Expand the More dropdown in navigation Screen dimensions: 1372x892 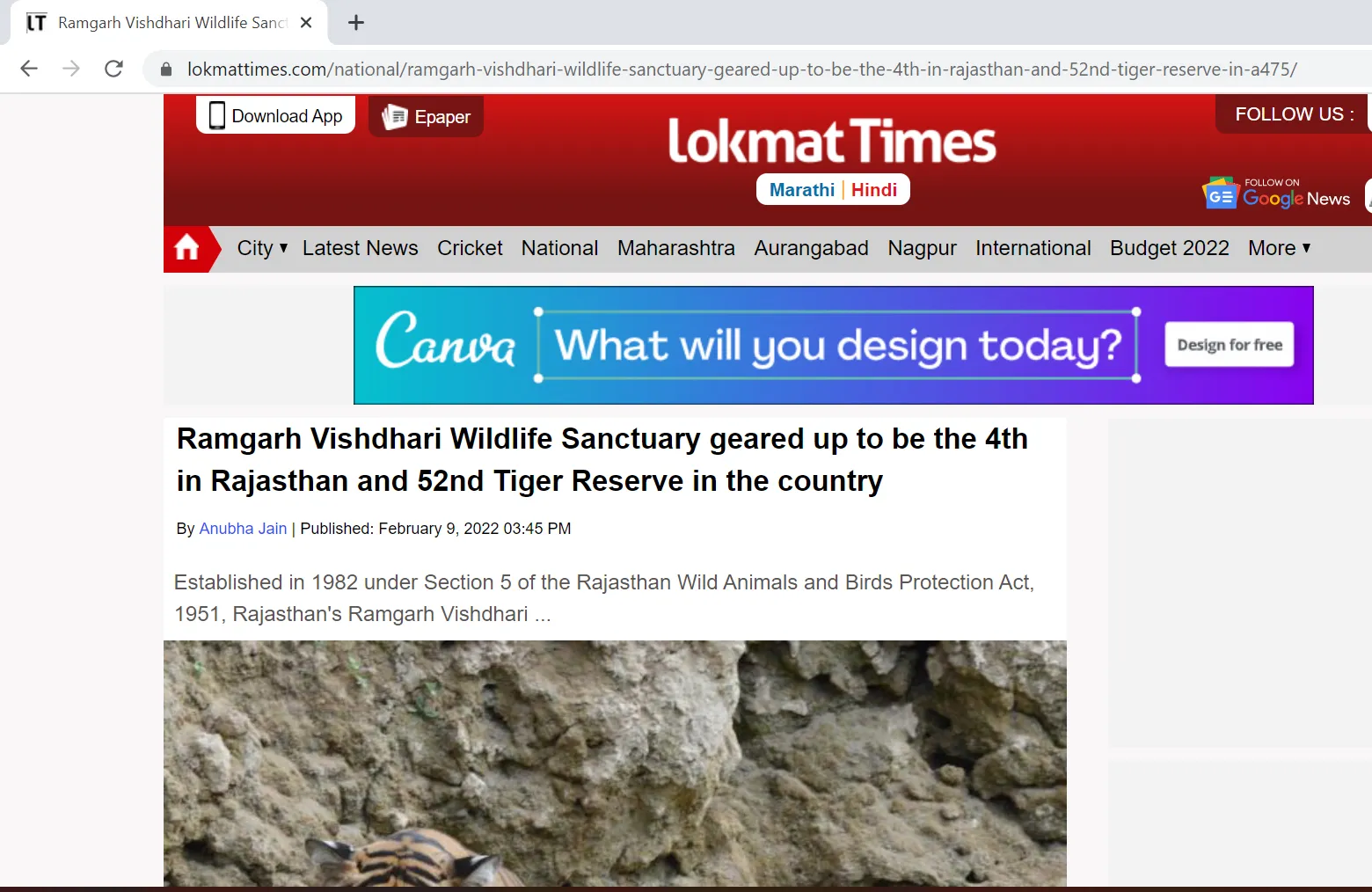[1280, 248]
